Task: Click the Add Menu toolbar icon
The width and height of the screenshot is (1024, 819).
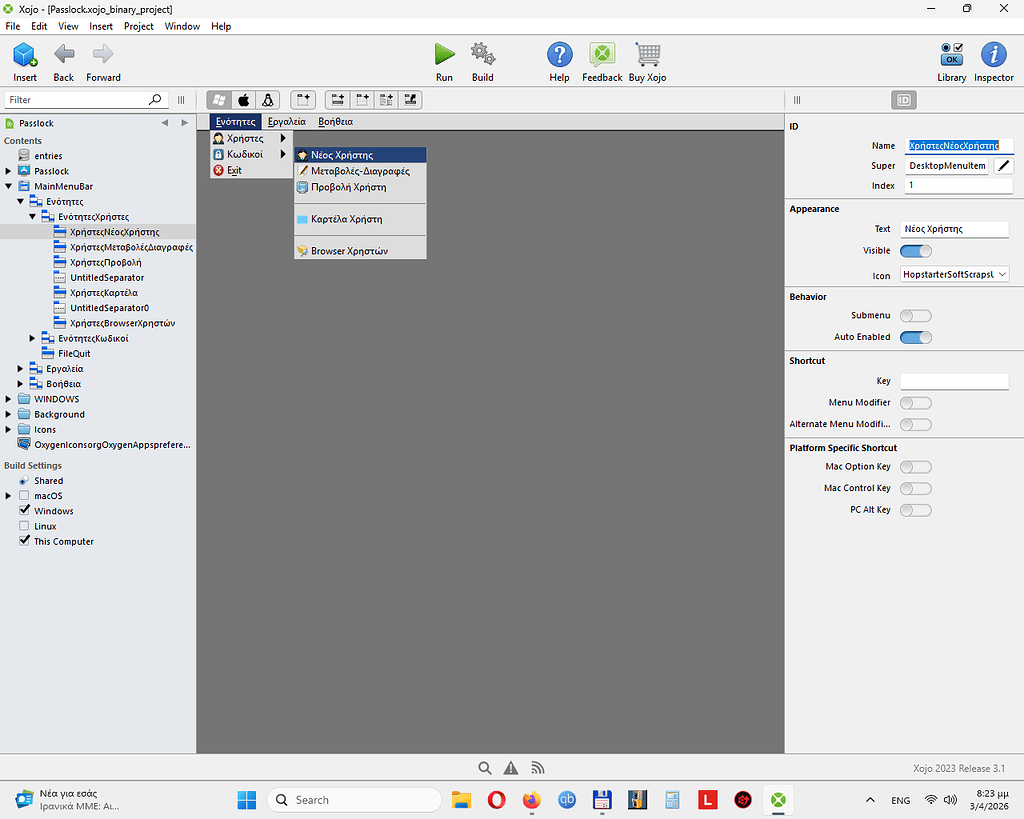Action: coord(303,100)
